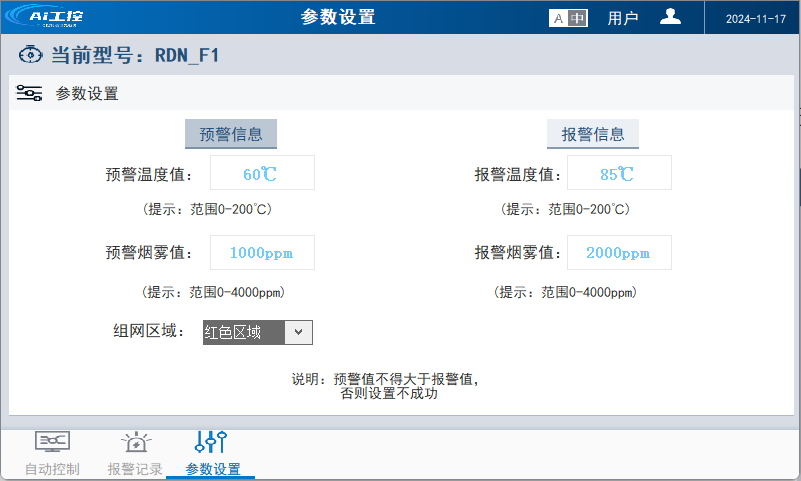Edit the 报警烟雾值 field showing 2000ppm
The width and height of the screenshot is (801, 481).
(619, 252)
